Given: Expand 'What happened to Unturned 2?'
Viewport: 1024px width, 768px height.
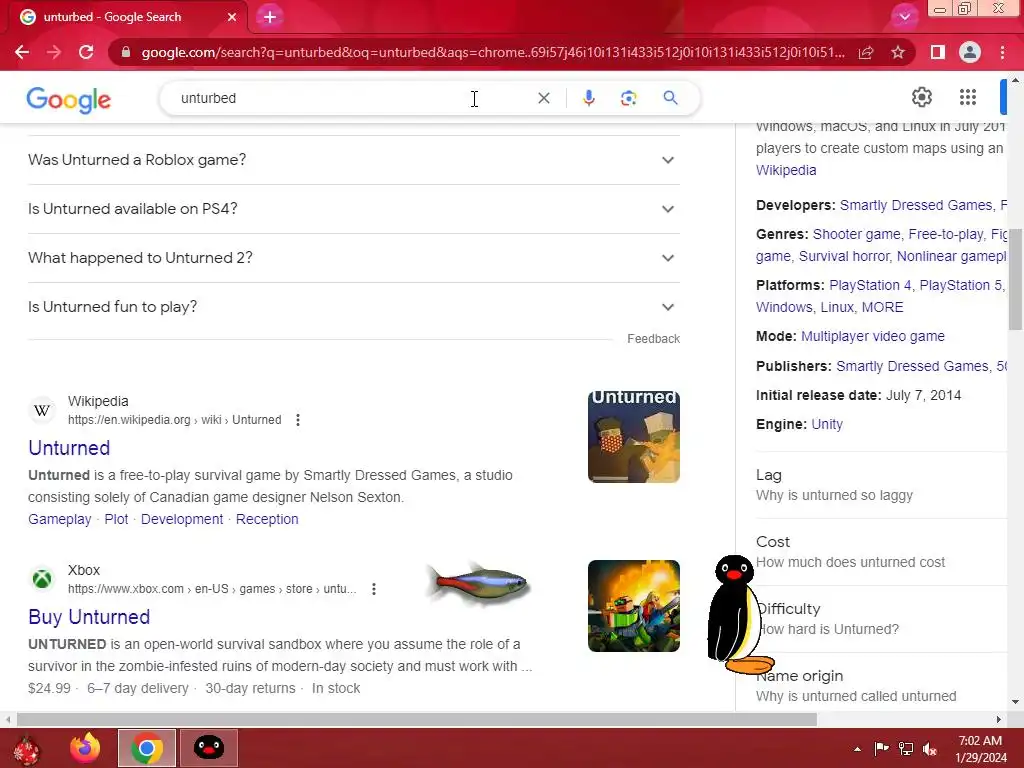Looking at the screenshot, I should 353,258.
